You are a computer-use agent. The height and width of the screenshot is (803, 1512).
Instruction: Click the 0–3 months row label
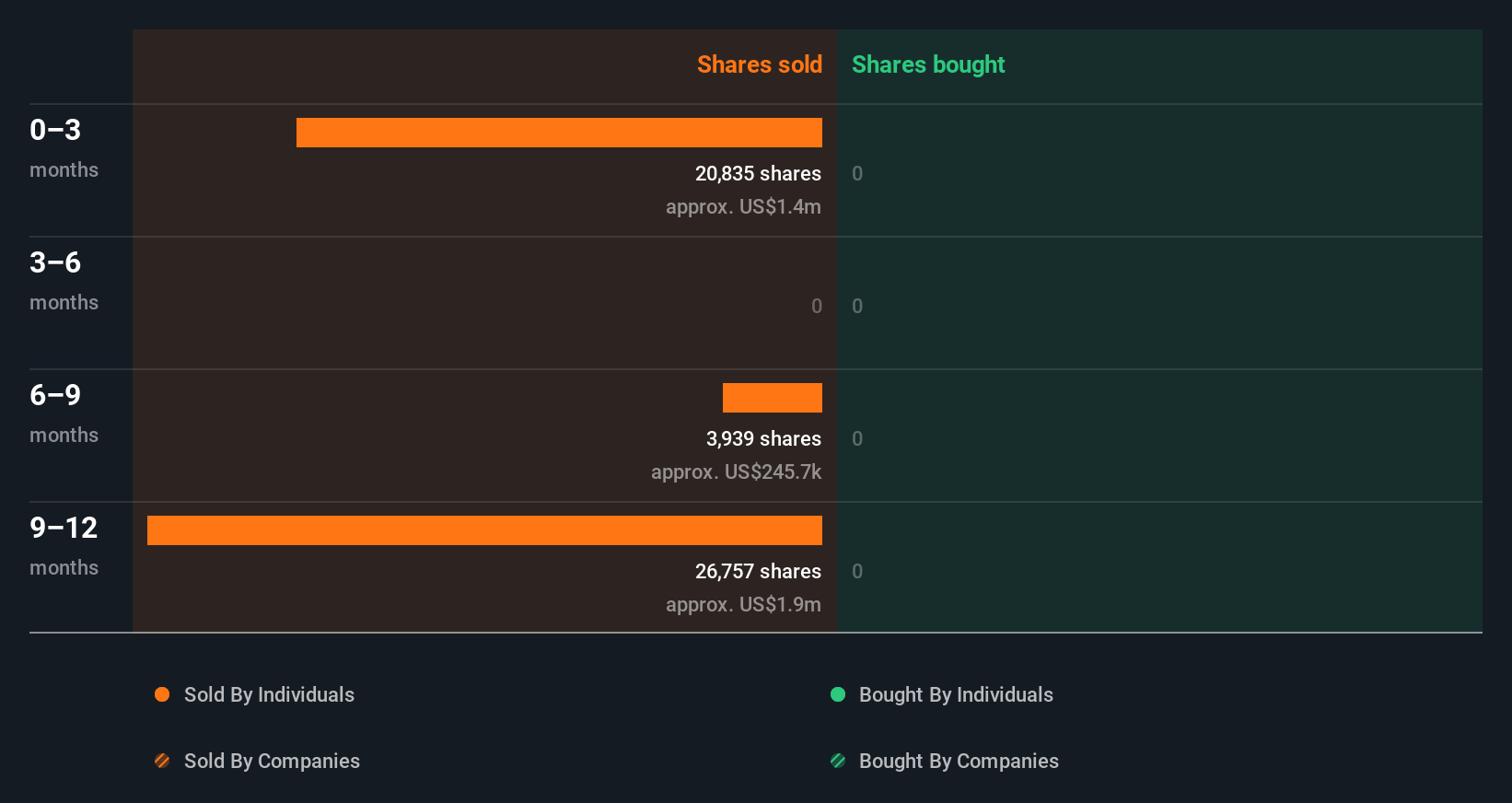point(64,148)
